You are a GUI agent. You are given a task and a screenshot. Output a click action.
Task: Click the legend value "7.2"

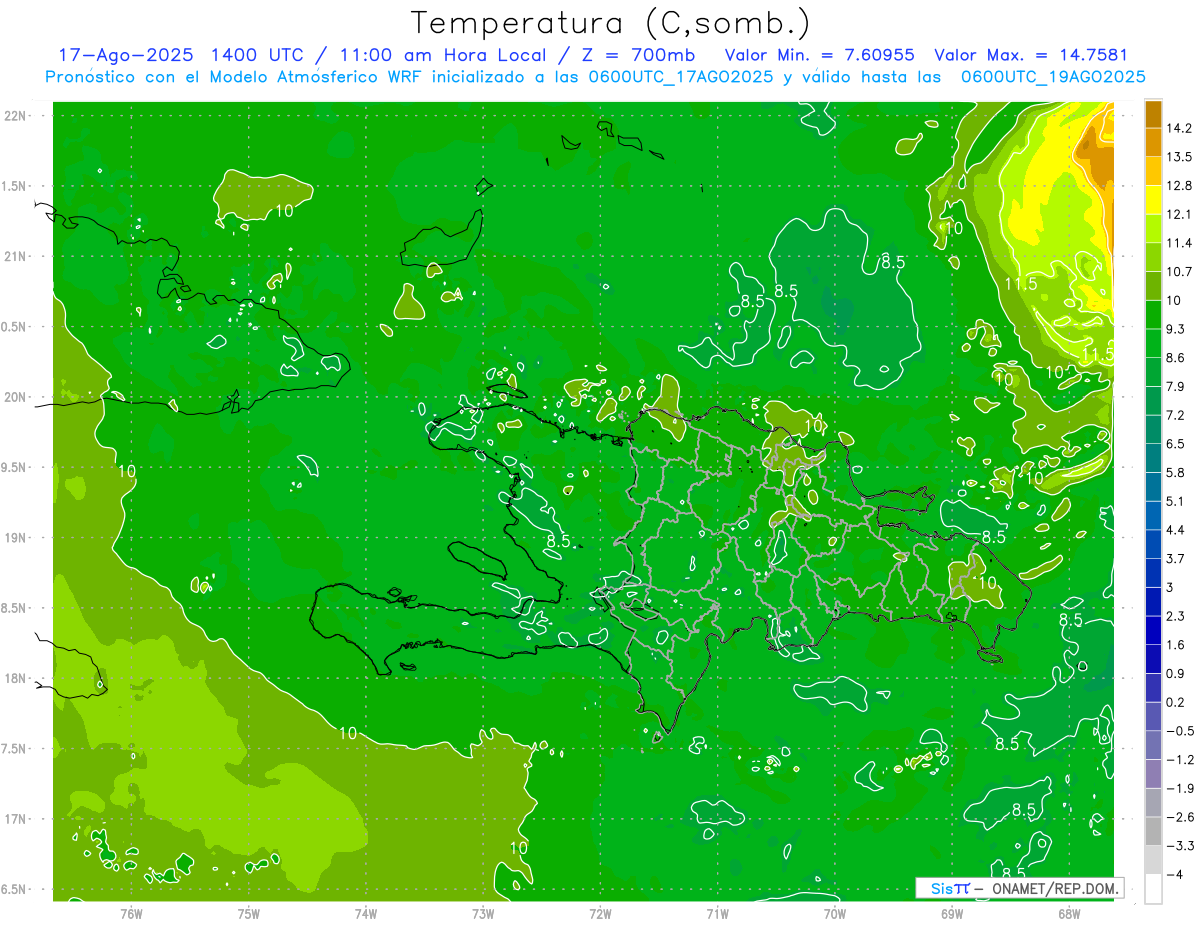[1176, 415]
